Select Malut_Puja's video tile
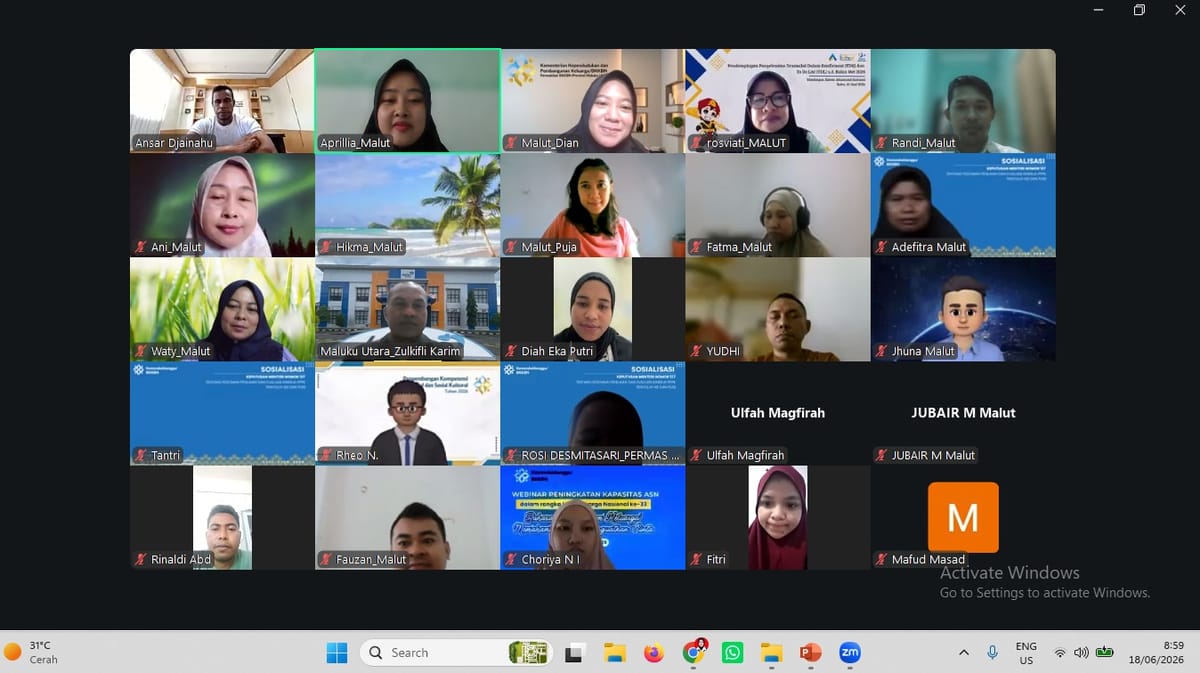1200x673 pixels. [x=593, y=205]
